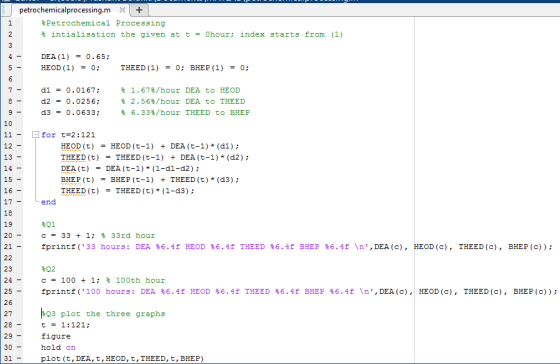Place cursor in 'DEA(1) = 0.65;'
This screenshot has height=364, width=560.
(75, 56)
